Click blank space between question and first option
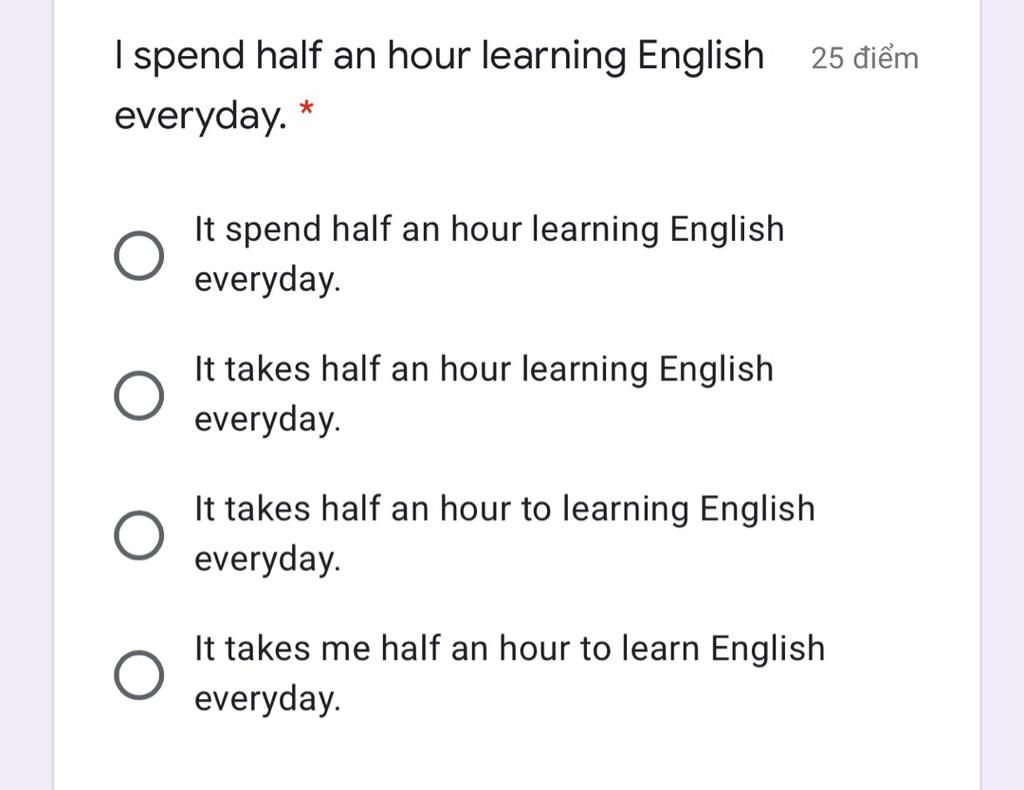 coord(500,170)
